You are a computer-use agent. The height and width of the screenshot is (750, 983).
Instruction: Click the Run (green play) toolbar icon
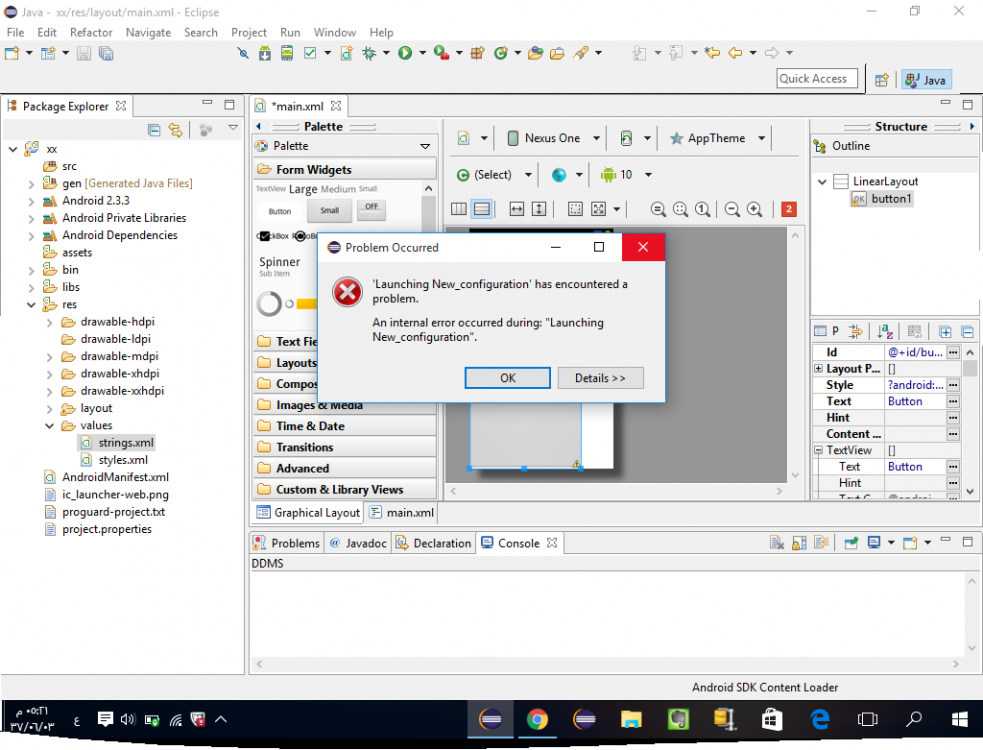405,53
